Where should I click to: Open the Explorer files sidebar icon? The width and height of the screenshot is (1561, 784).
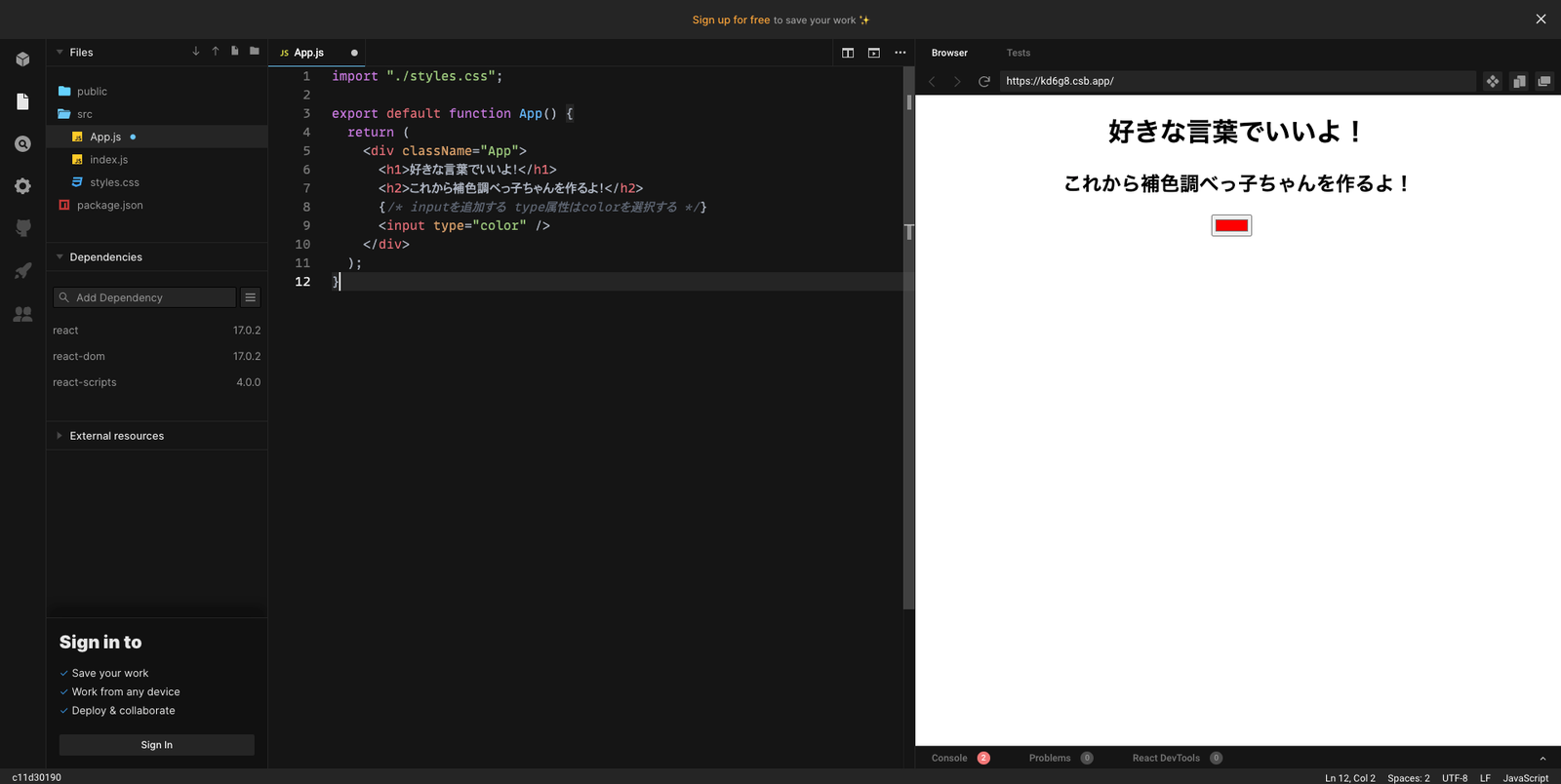[x=22, y=101]
